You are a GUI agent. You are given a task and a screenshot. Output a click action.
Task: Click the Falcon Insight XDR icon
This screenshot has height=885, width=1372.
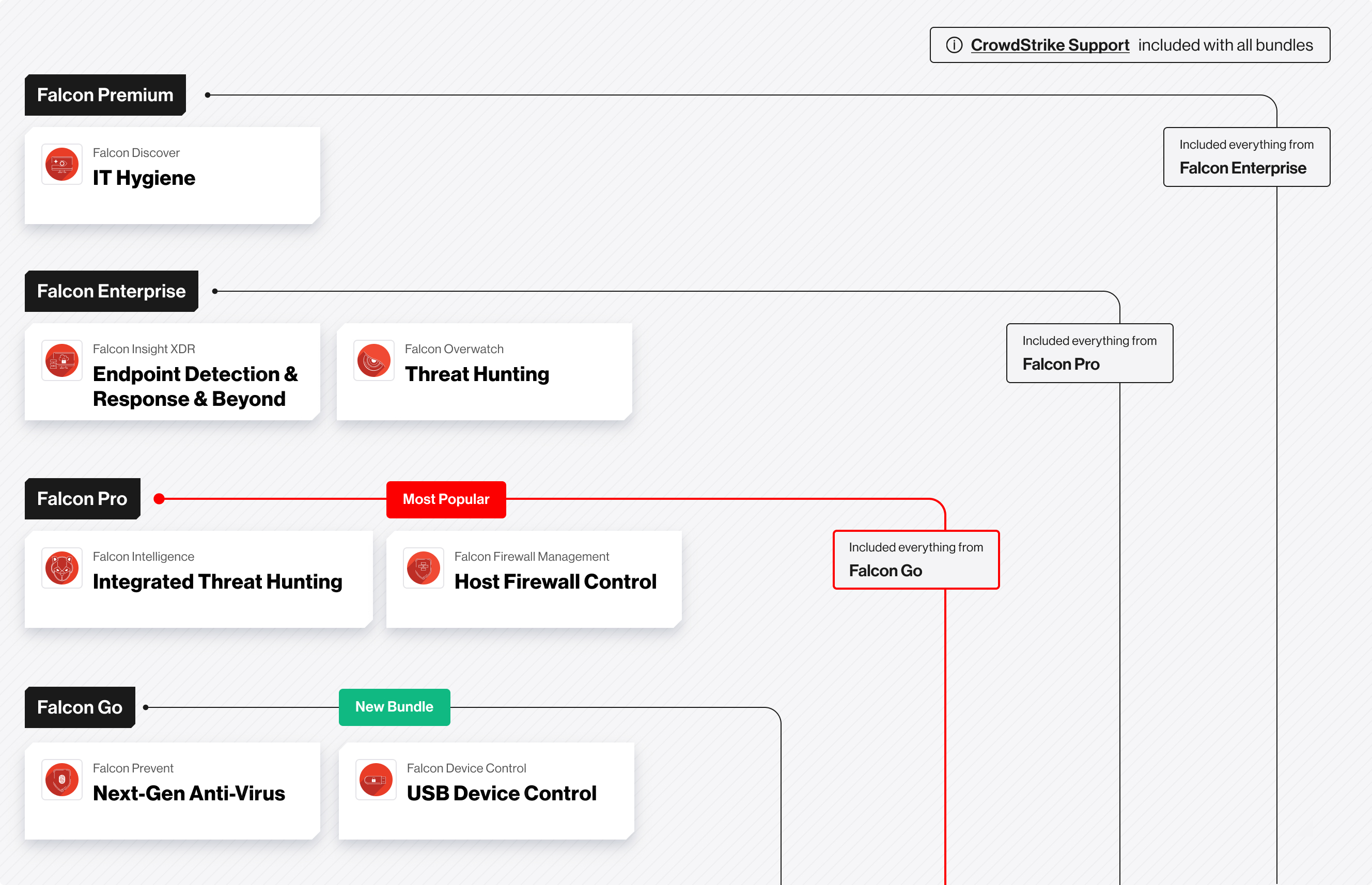[x=61, y=360]
